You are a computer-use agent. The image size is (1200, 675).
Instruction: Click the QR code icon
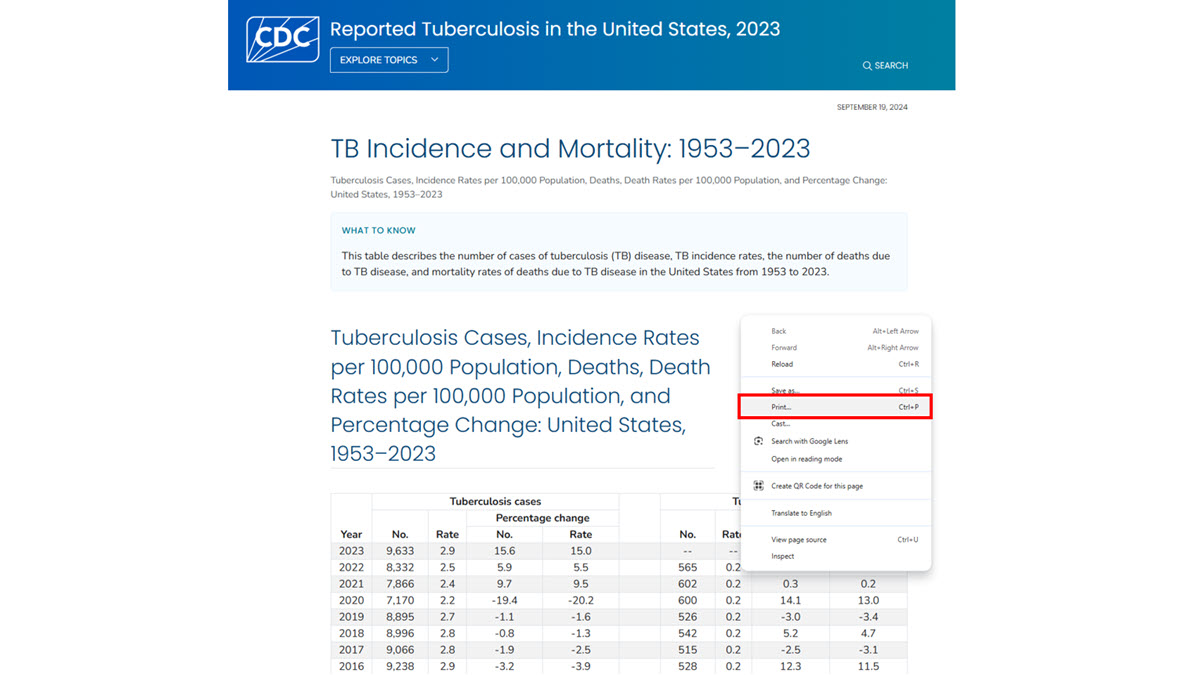pyautogui.click(x=759, y=486)
